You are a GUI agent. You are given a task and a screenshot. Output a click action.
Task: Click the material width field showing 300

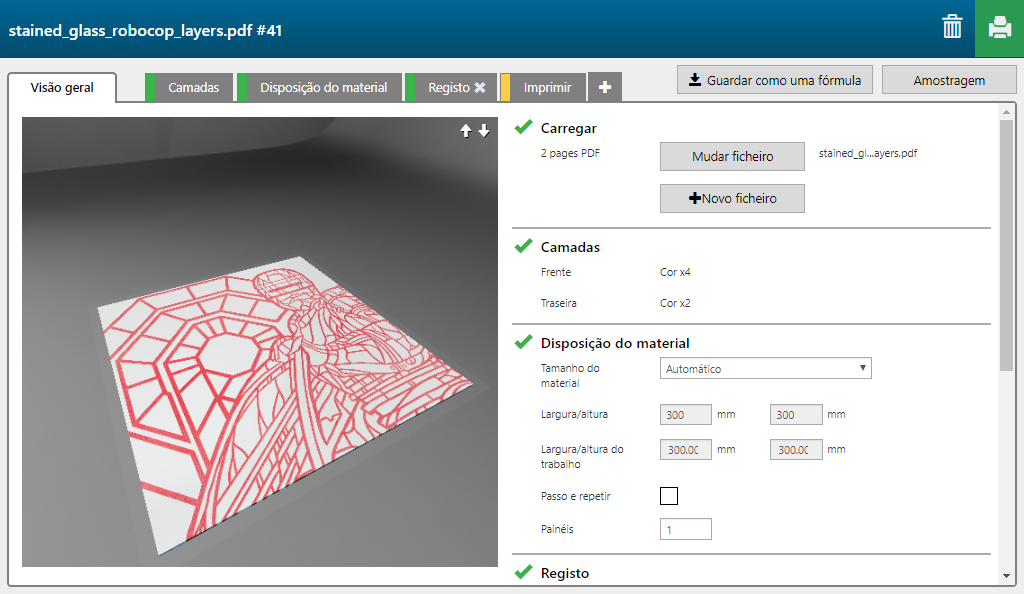coord(686,414)
